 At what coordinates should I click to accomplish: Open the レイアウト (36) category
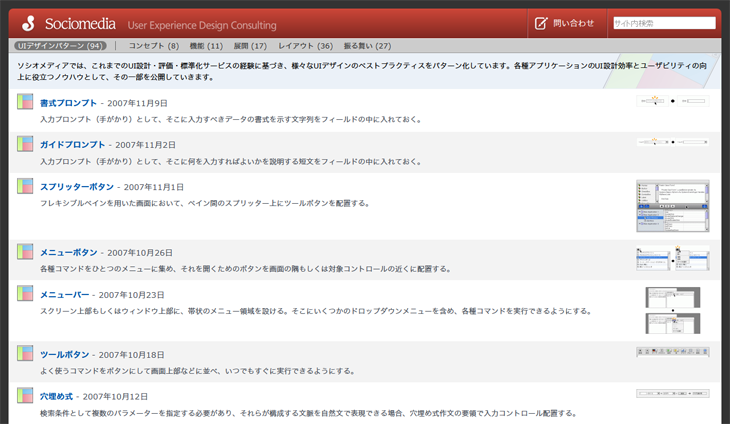pos(305,46)
